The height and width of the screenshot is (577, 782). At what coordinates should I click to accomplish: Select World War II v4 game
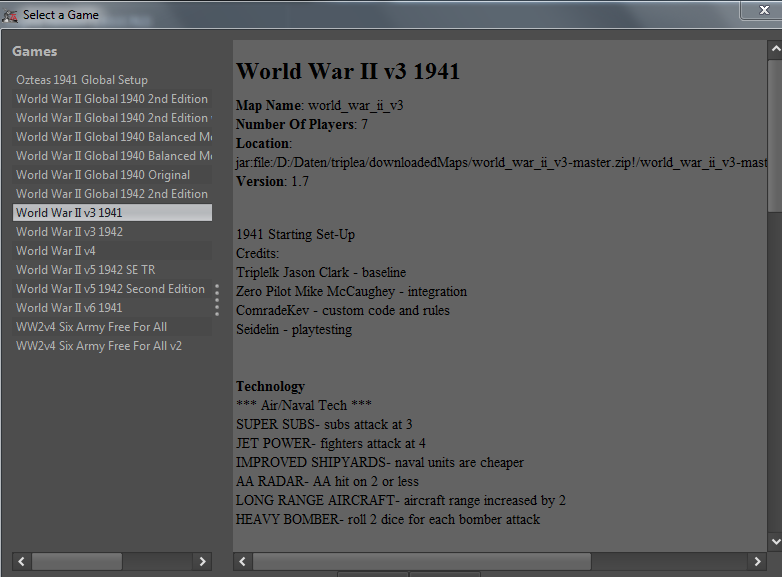pos(112,251)
